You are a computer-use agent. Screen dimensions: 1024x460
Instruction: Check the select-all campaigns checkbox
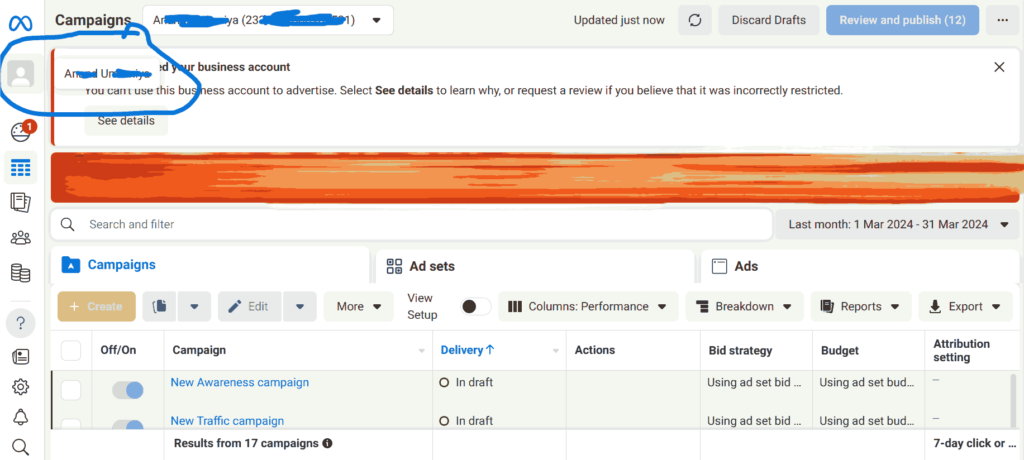[71, 350]
